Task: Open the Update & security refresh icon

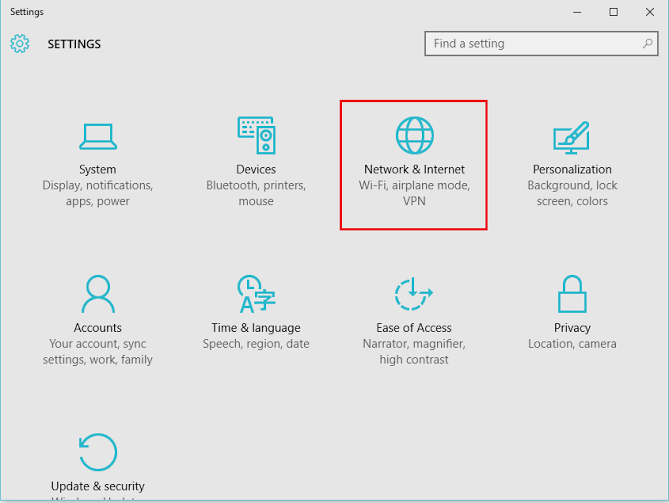Action: (x=98, y=452)
